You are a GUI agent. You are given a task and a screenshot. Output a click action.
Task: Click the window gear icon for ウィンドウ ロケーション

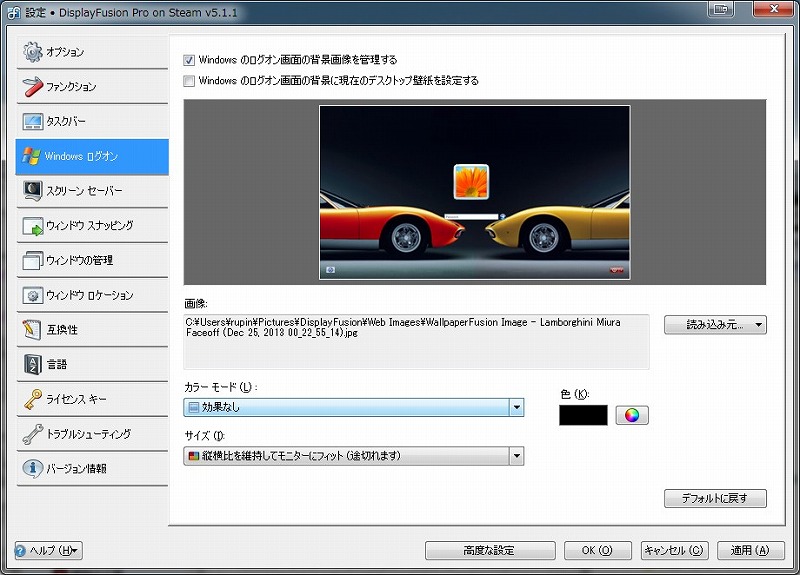(x=33, y=295)
